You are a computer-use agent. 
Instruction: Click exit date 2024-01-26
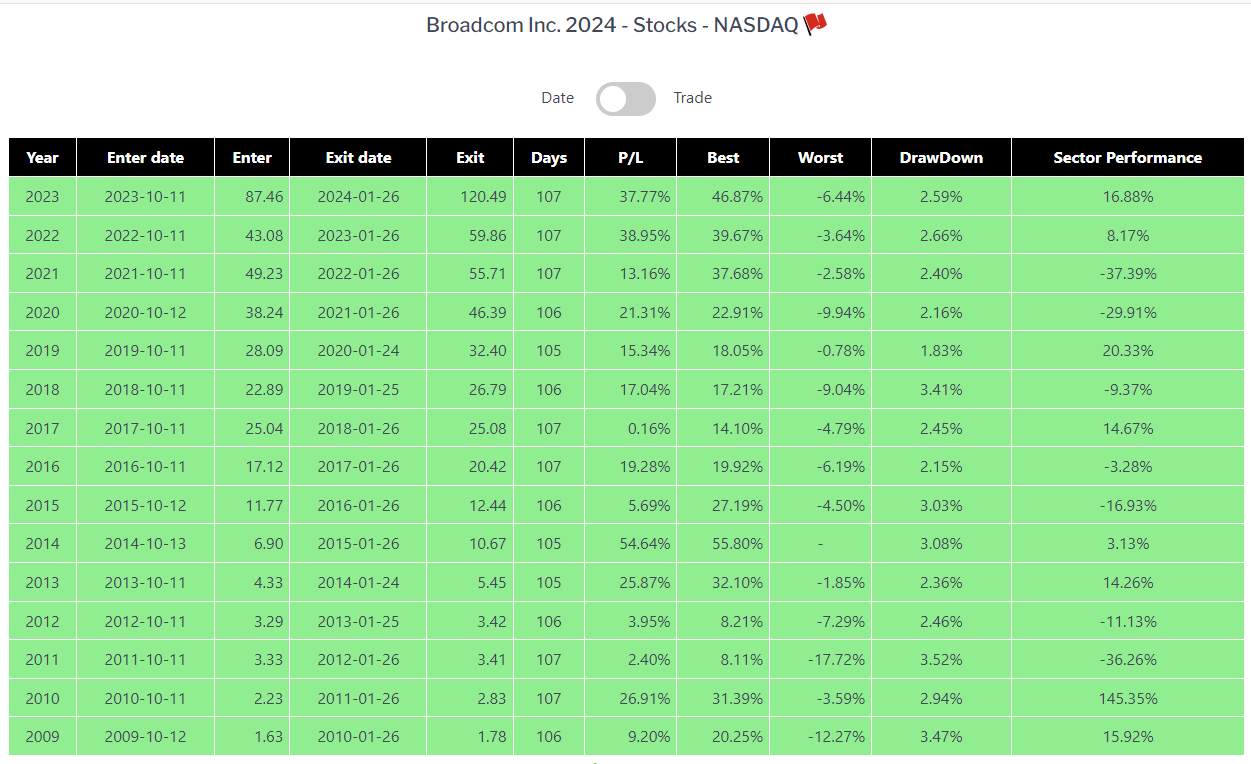(x=358, y=197)
